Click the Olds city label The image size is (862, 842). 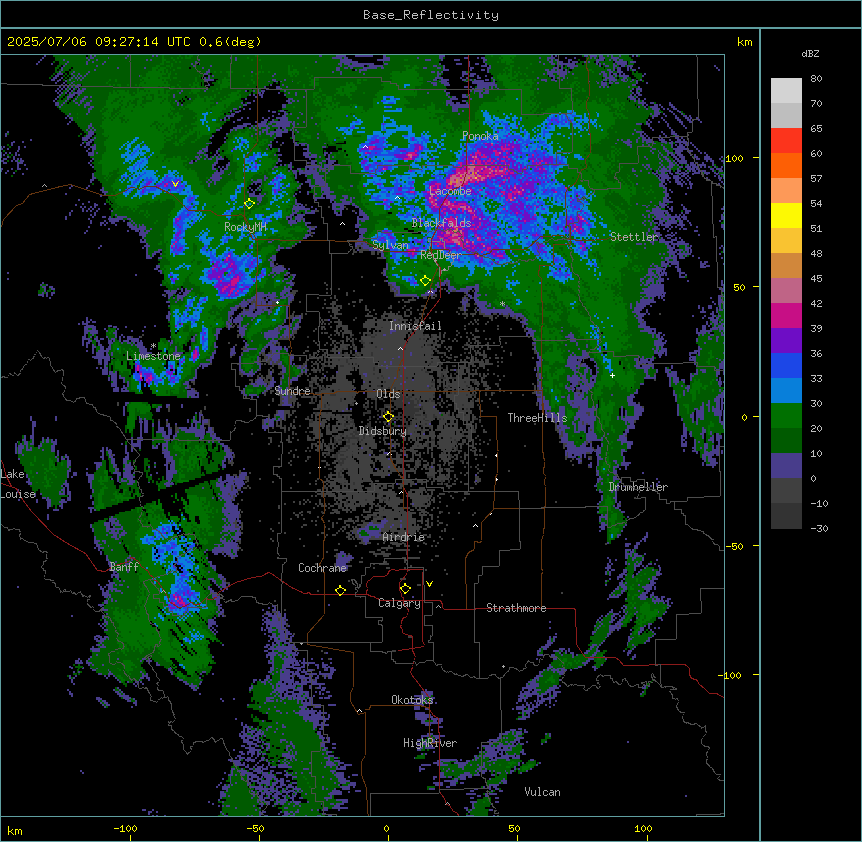coord(388,394)
